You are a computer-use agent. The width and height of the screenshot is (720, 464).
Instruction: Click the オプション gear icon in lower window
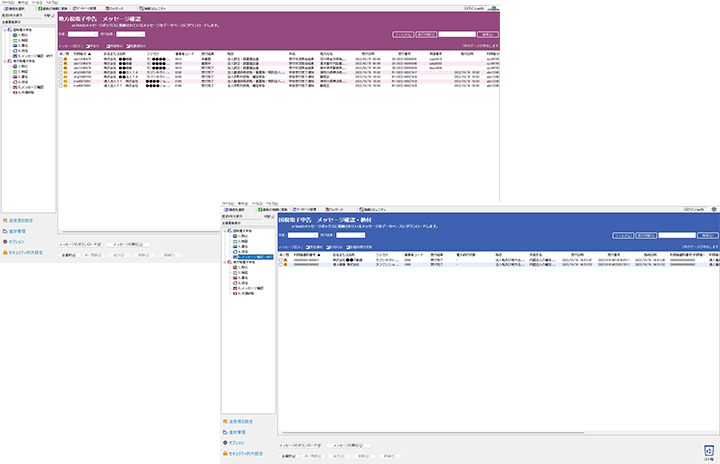pos(225,442)
